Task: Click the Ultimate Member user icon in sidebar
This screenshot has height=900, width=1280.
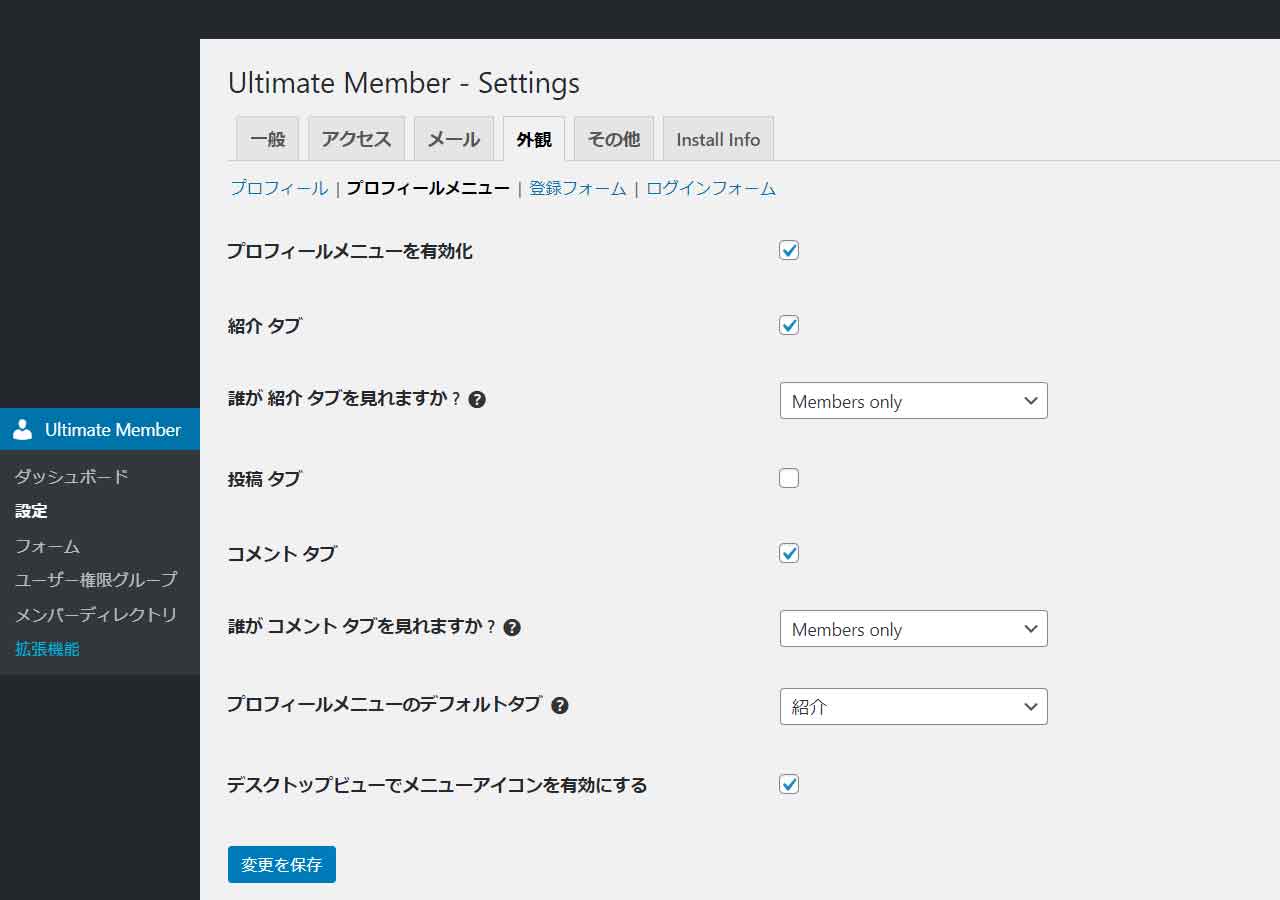Action: coord(22,430)
